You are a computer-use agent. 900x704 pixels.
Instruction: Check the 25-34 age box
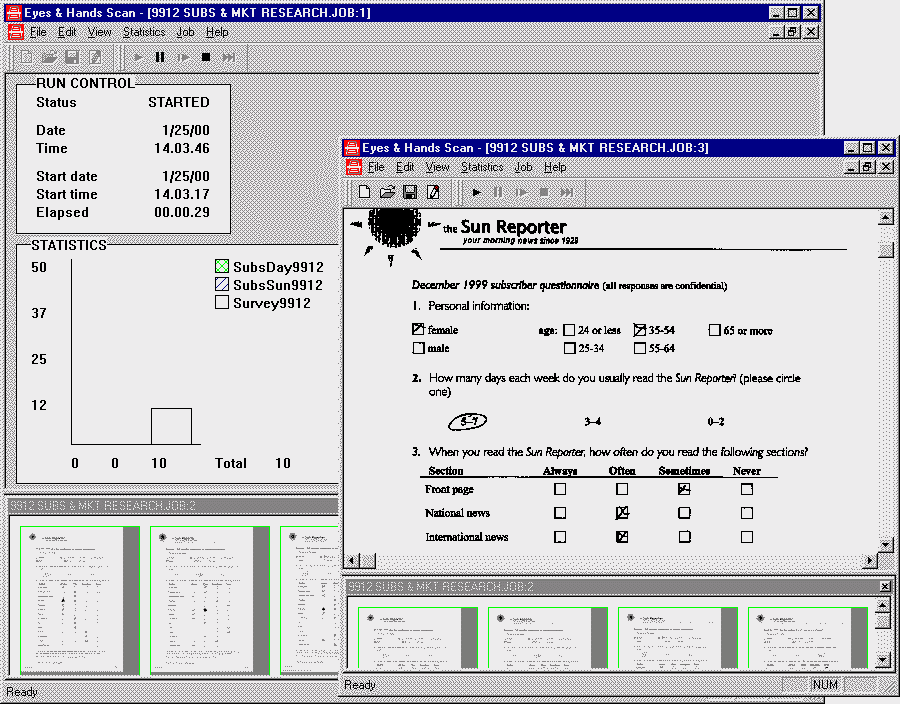569,348
